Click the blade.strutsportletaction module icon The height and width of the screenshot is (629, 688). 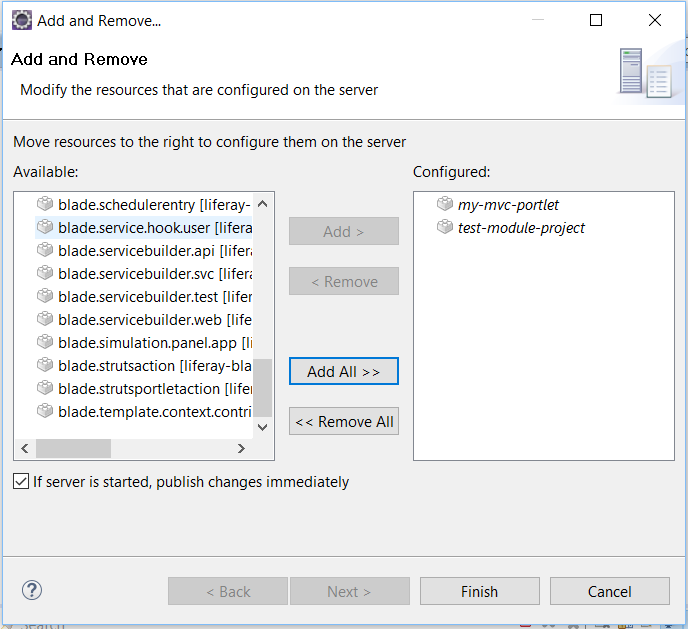[45, 388]
